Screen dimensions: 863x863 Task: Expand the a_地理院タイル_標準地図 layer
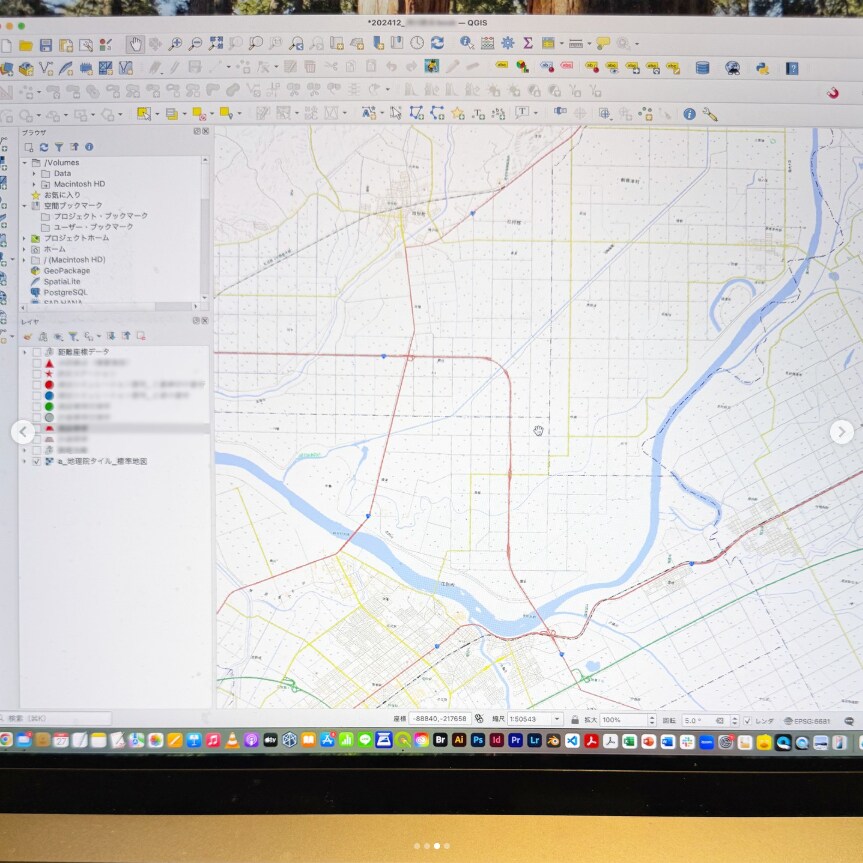(24, 461)
